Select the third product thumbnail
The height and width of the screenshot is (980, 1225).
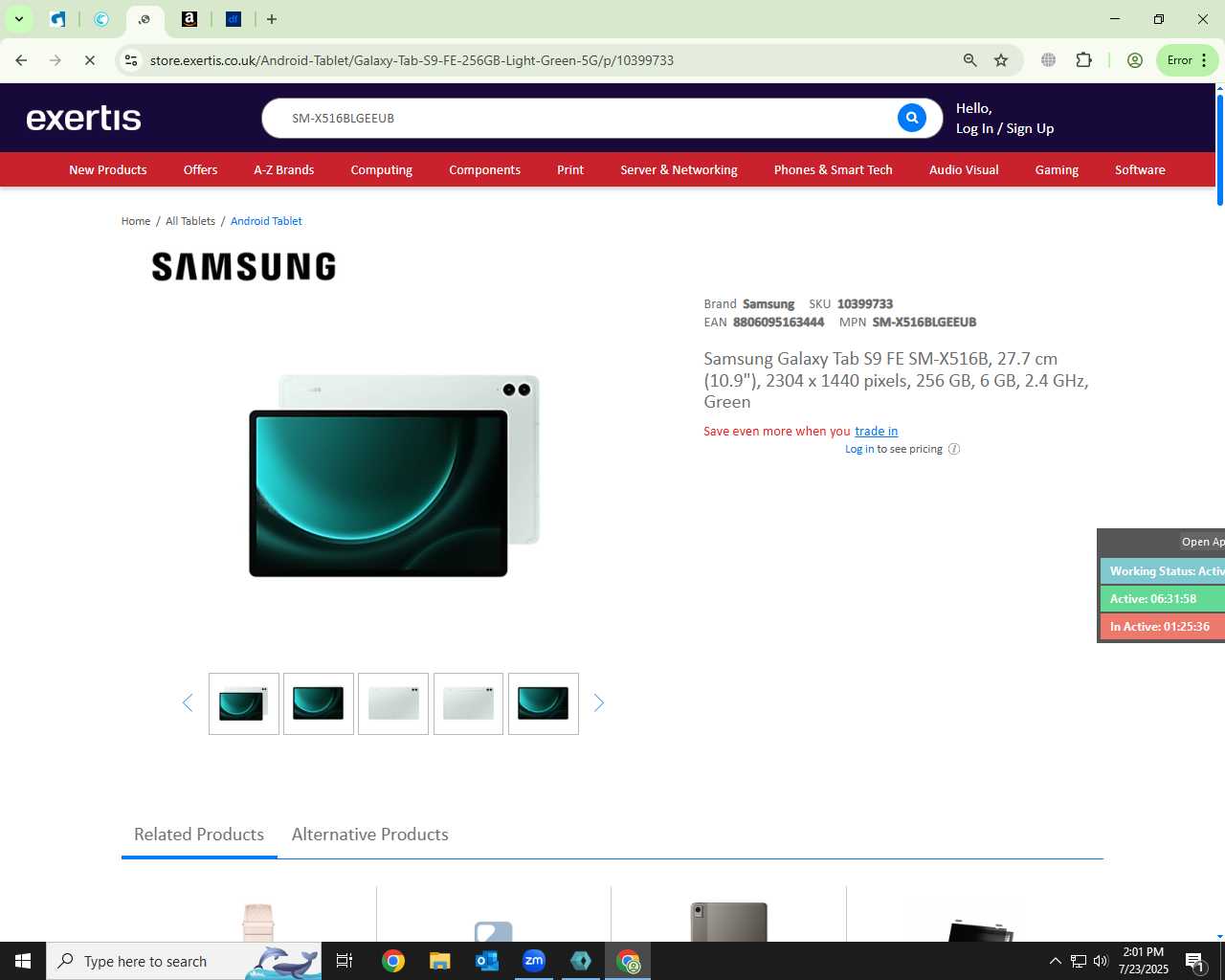click(x=393, y=703)
